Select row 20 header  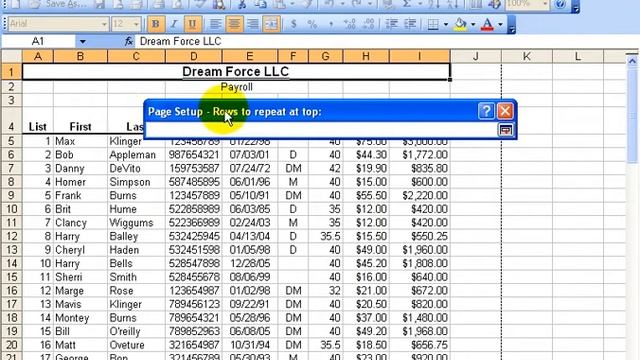pyautogui.click(x=11, y=345)
